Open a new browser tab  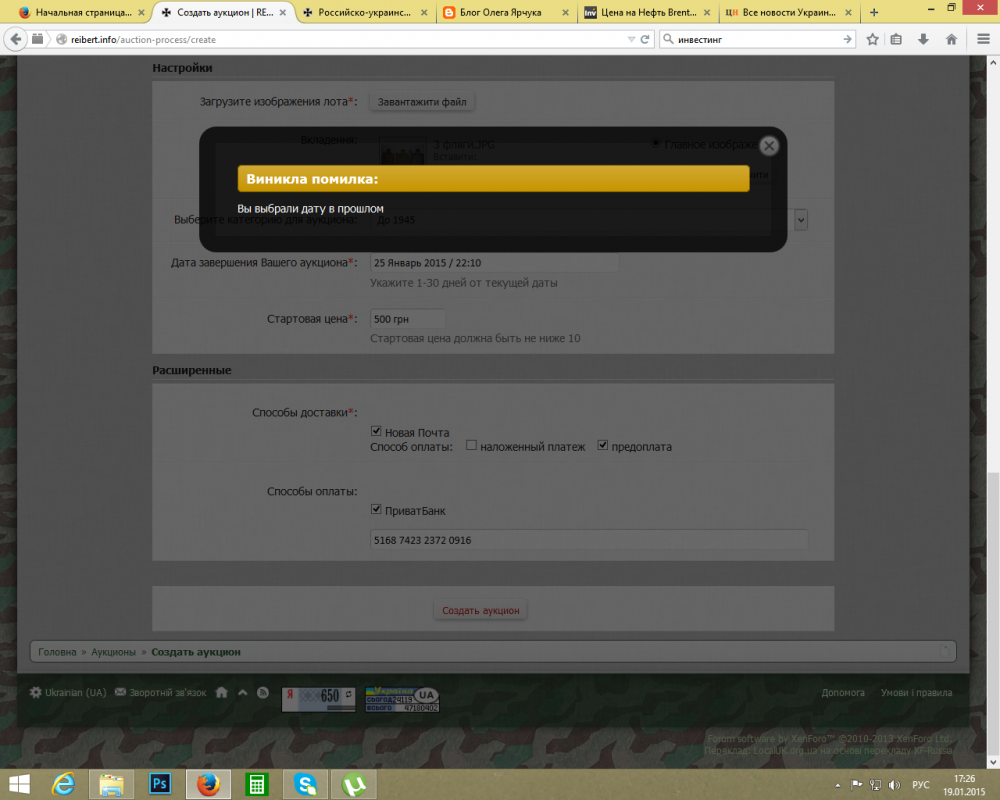(x=874, y=12)
